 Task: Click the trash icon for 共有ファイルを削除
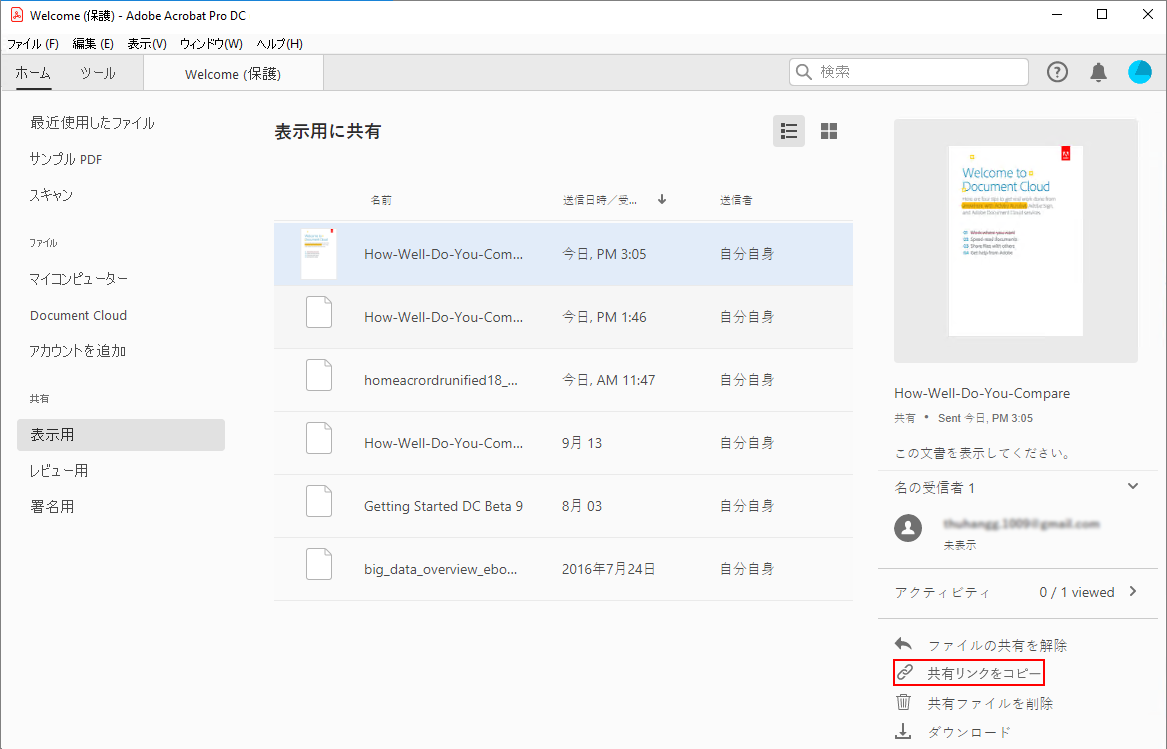904,702
